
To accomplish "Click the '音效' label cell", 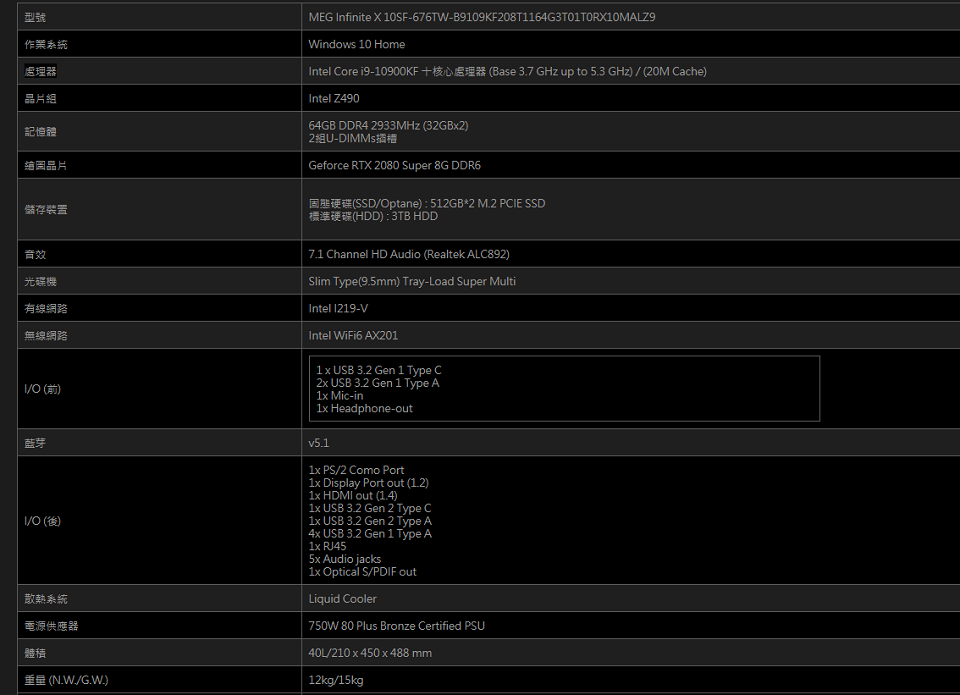I will [159, 254].
